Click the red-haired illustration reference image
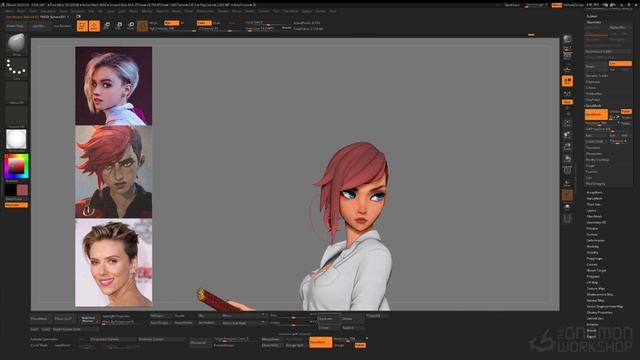640x360 pixels. pyautogui.click(x=113, y=172)
